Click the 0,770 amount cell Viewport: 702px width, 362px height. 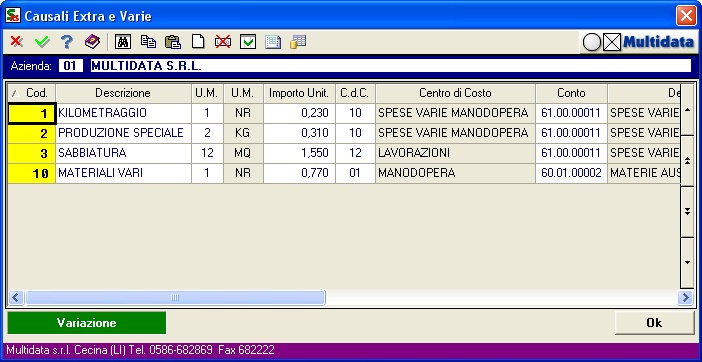pyautogui.click(x=299, y=174)
